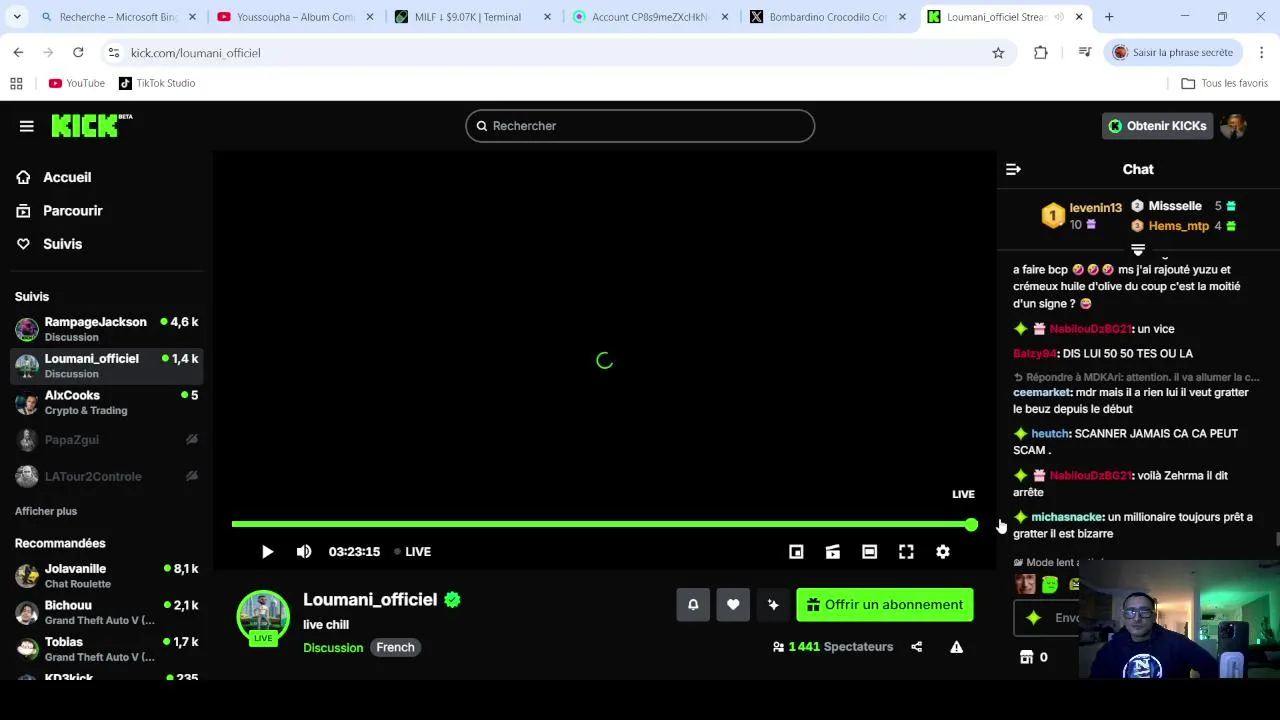Screen dimensions: 1280x720
Task: Open offline PapaZgui channel
Action: click(106, 440)
